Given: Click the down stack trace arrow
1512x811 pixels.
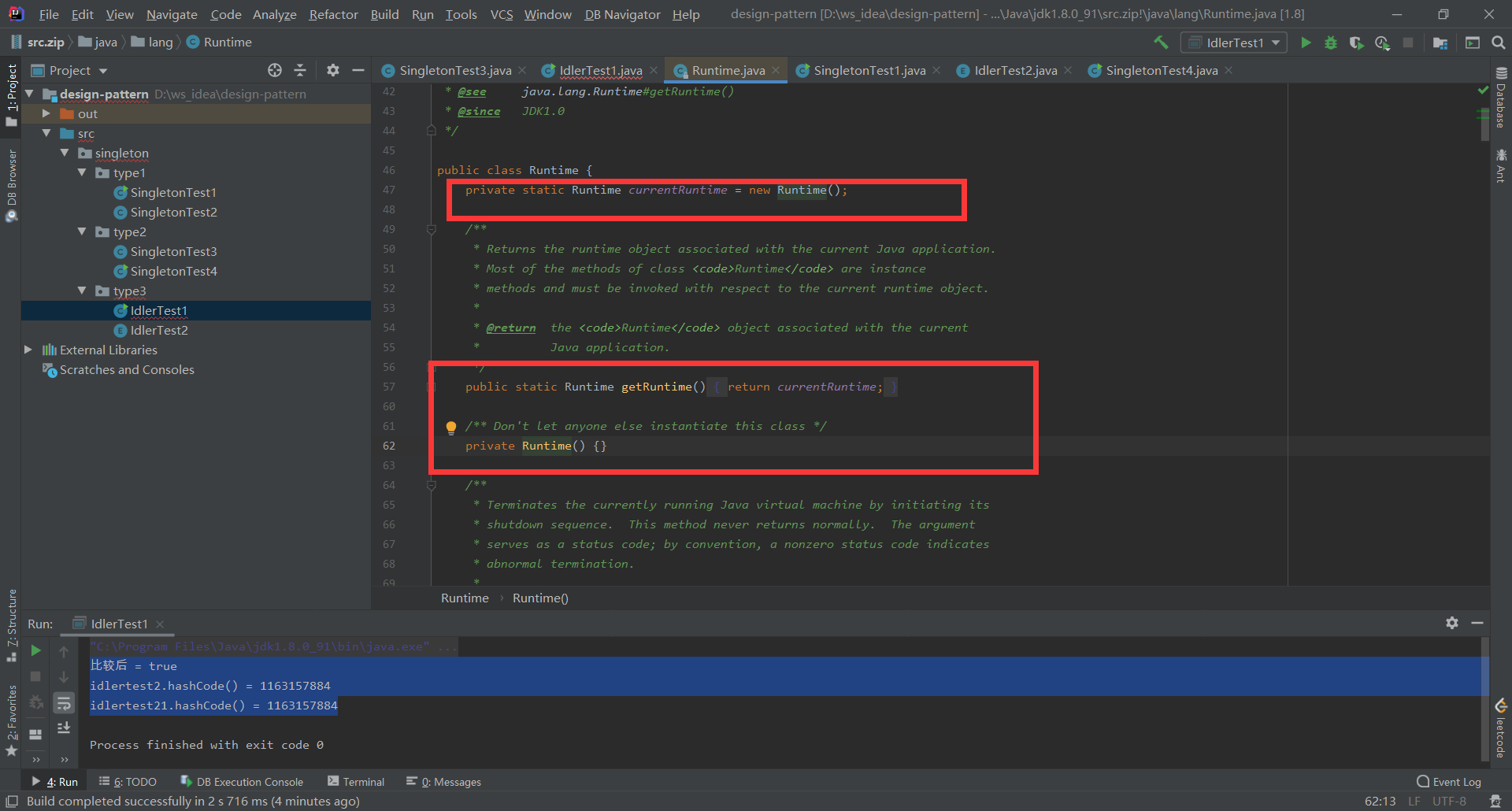Looking at the screenshot, I should 64,677.
